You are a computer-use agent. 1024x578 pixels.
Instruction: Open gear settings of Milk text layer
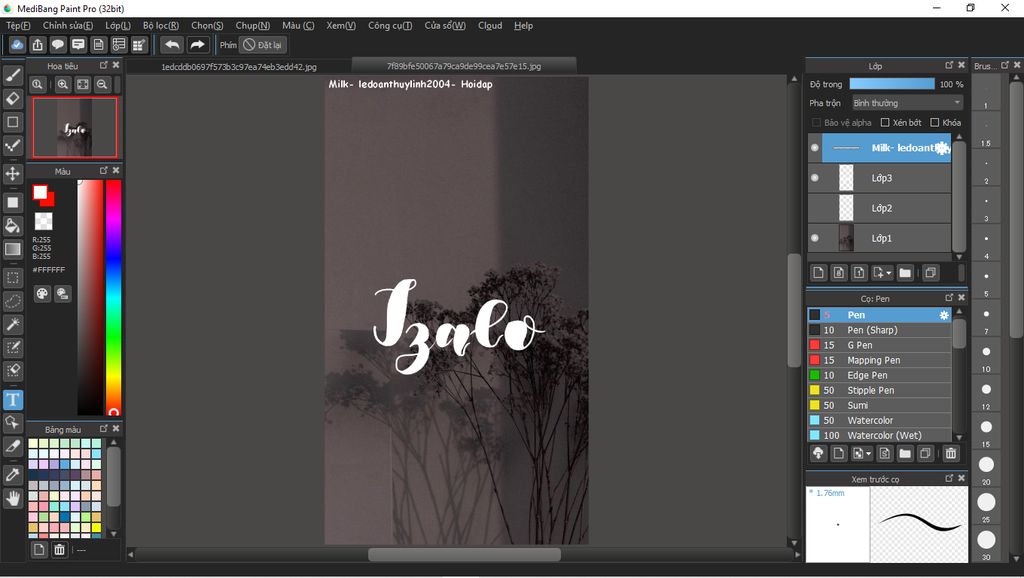[942, 148]
